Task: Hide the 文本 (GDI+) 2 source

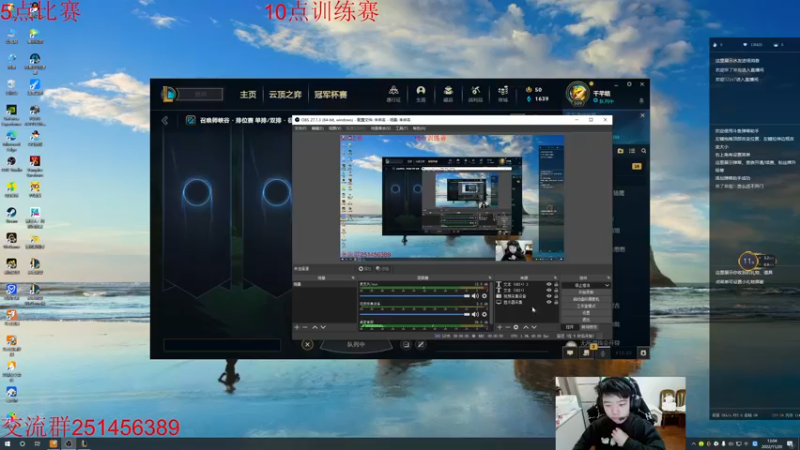Action: pyautogui.click(x=549, y=284)
